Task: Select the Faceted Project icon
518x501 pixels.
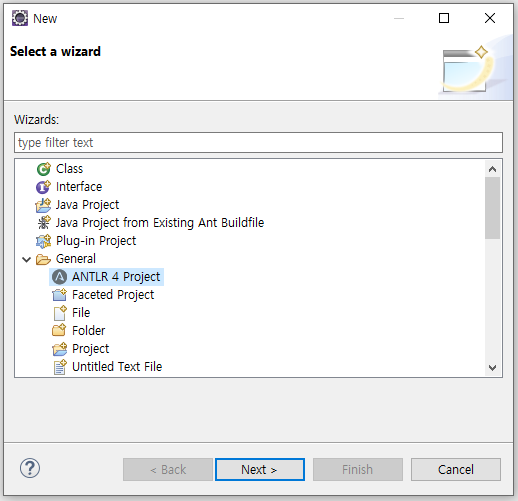Action: [x=60, y=295]
